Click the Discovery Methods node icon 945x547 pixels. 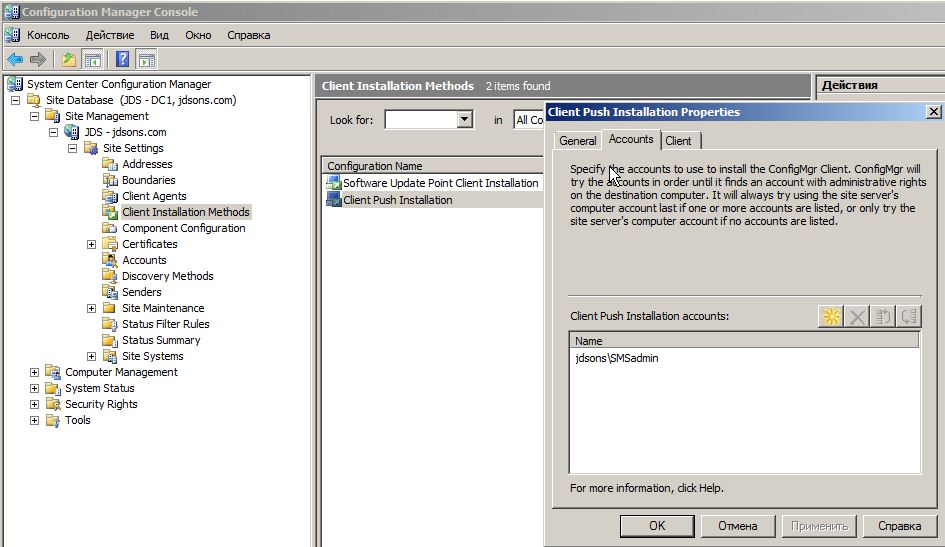[110, 276]
